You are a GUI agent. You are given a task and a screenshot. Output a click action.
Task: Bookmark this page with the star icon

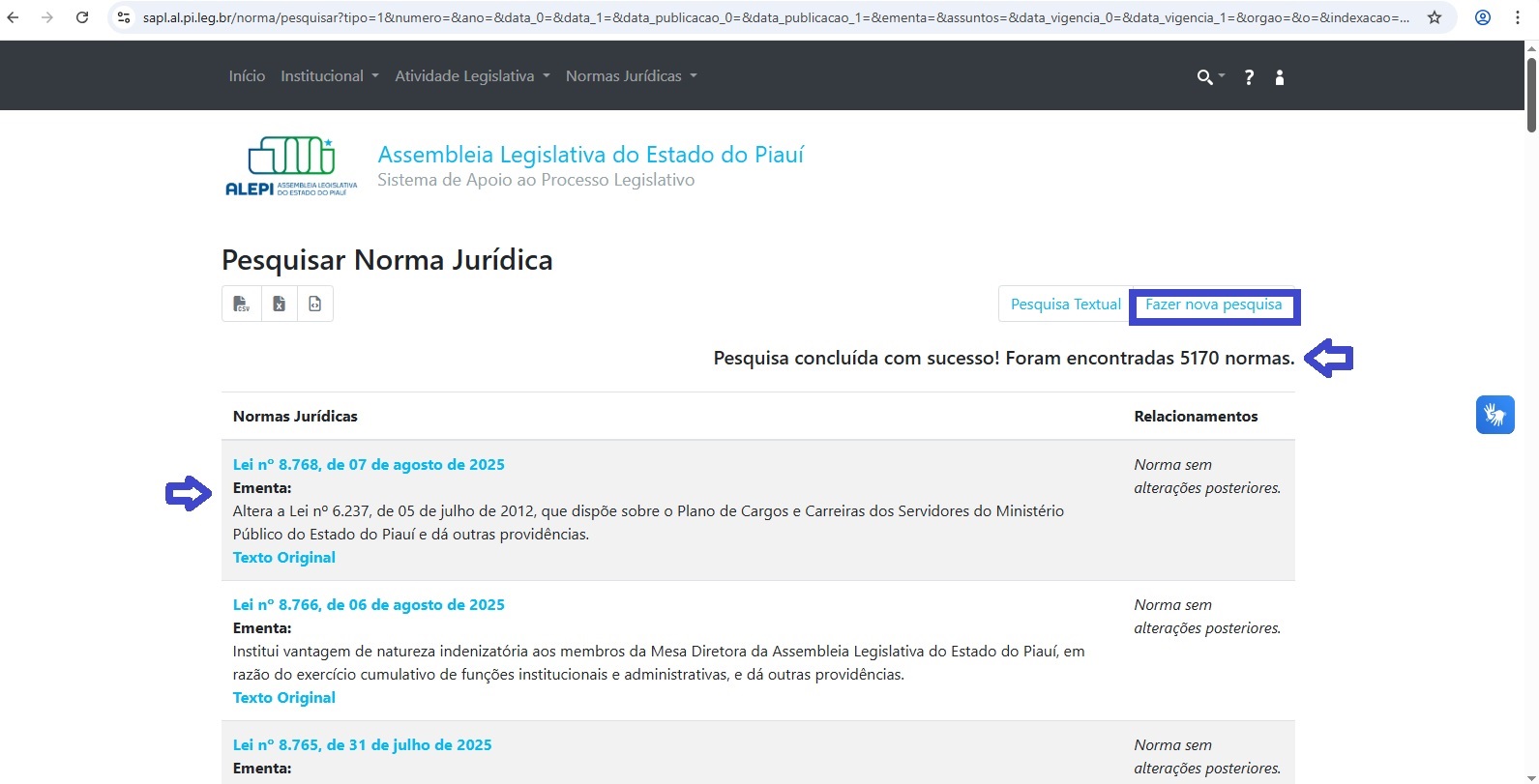[1435, 17]
